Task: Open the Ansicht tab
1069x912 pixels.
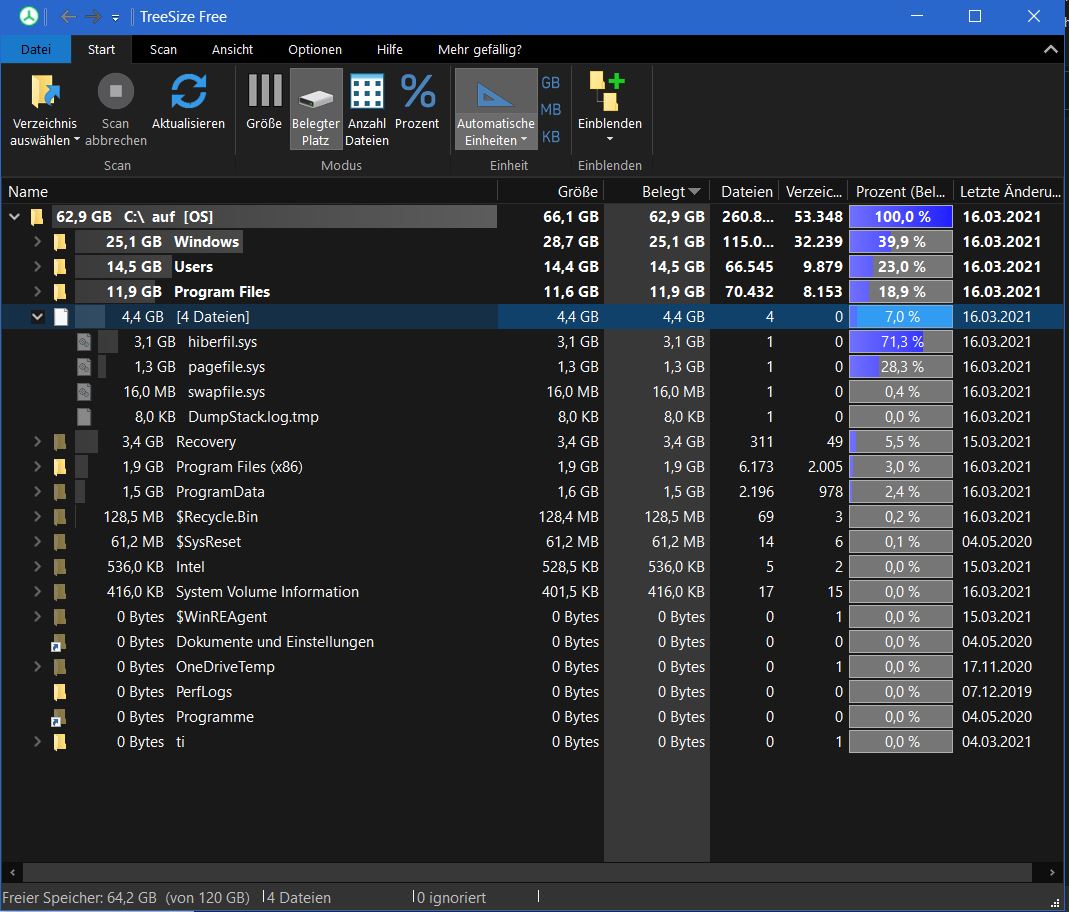Action: click(x=232, y=49)
